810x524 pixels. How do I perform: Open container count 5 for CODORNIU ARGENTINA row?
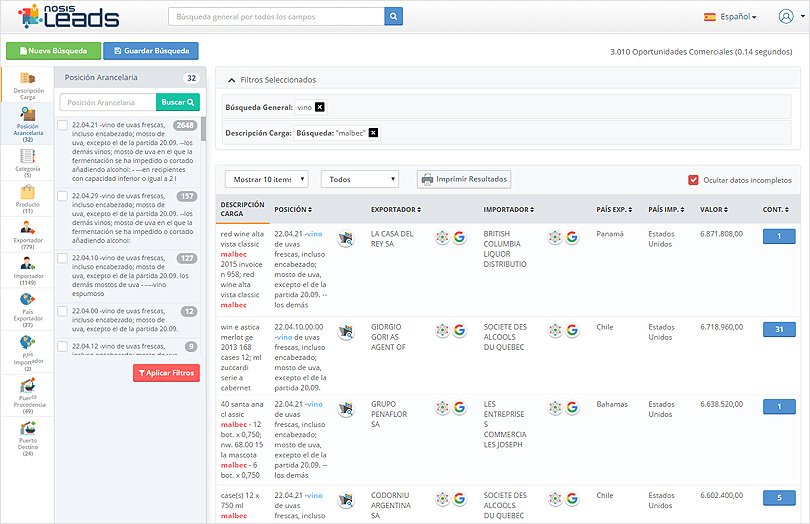coord(779,498)
